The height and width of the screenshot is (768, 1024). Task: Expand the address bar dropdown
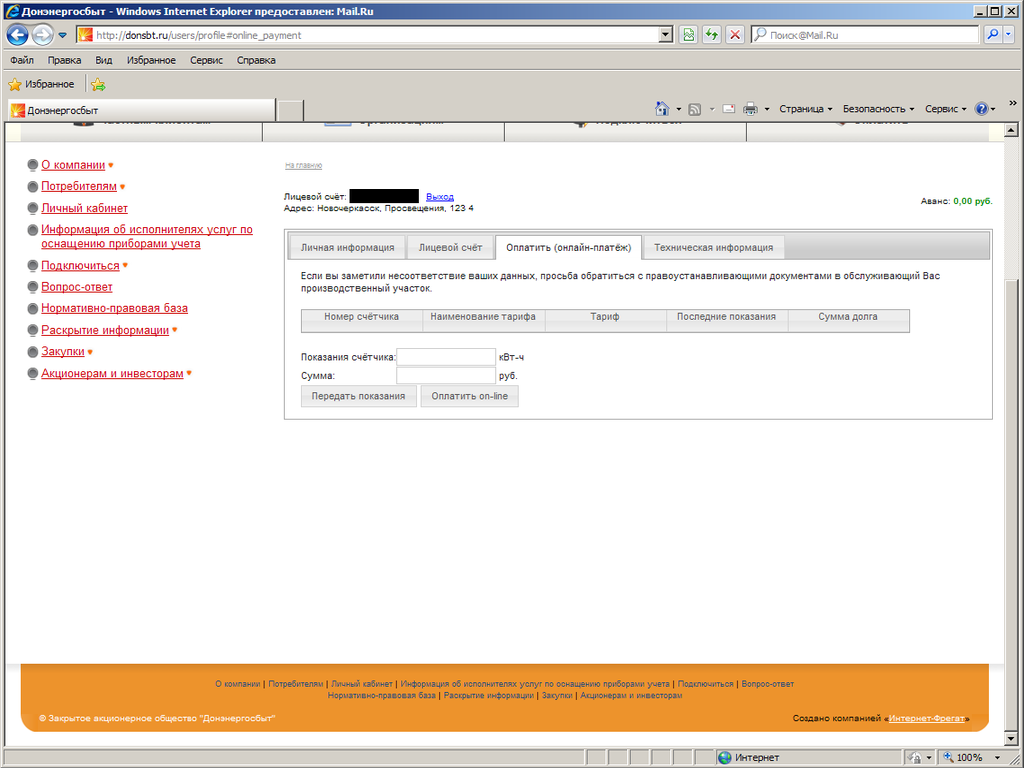pyautogui.click(x=665, y=35)
